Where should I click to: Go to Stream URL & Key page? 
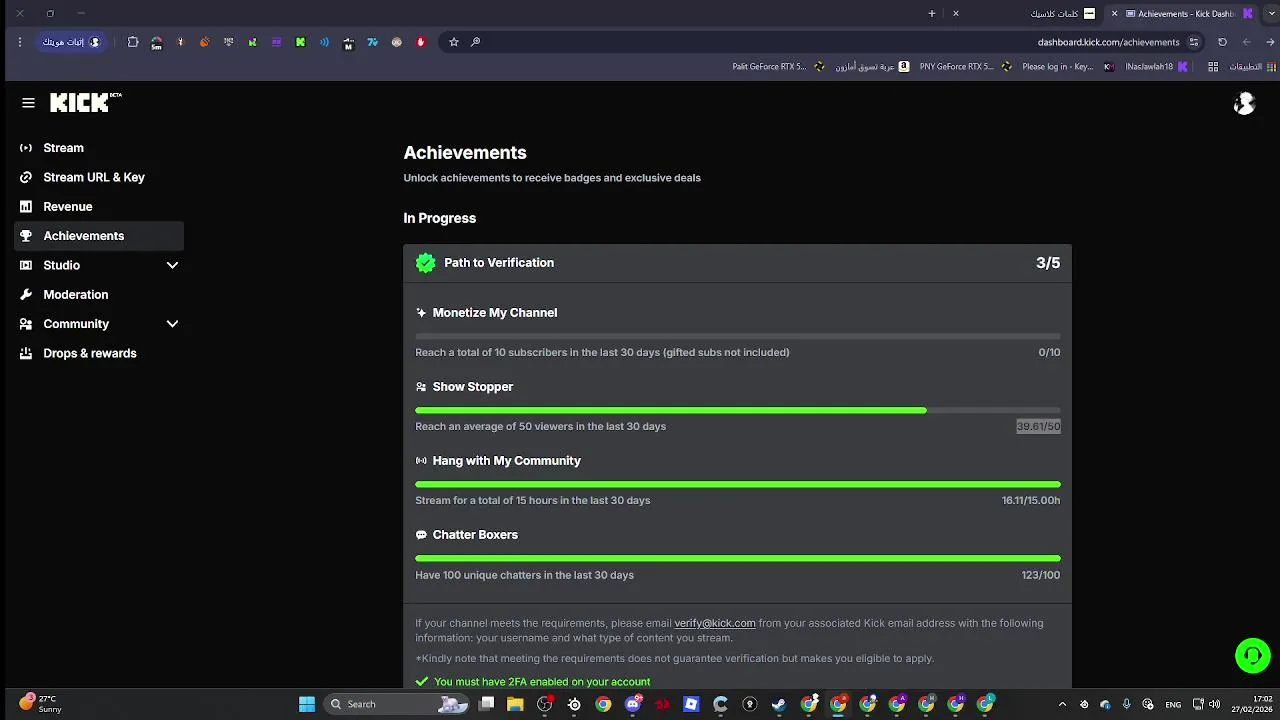click(x=99, y=177)
